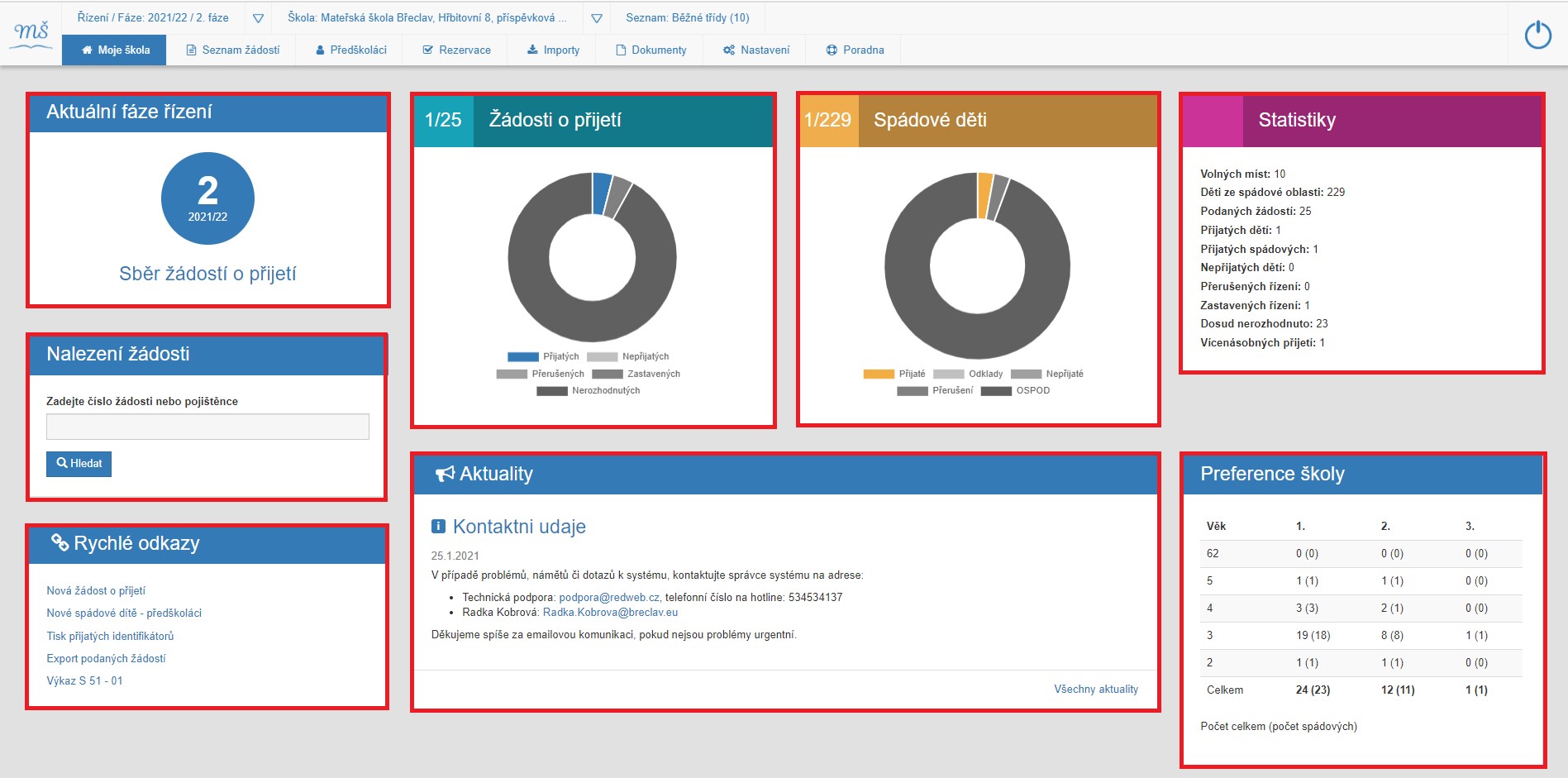
Task: Toggle Přerušení legend swatch
Action: [913, 391]
